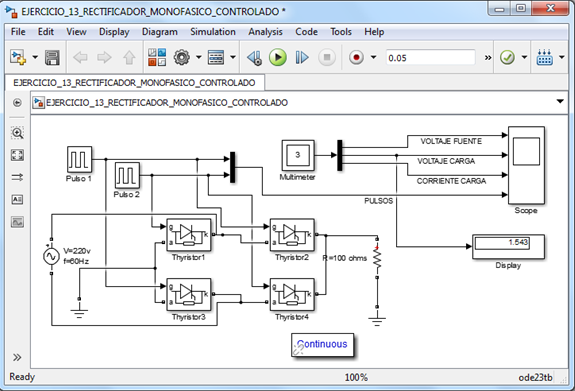Viewport: 575px width, 391px height.
Task: Expand the Record button dropdown arrow
Action: (374, 57)
